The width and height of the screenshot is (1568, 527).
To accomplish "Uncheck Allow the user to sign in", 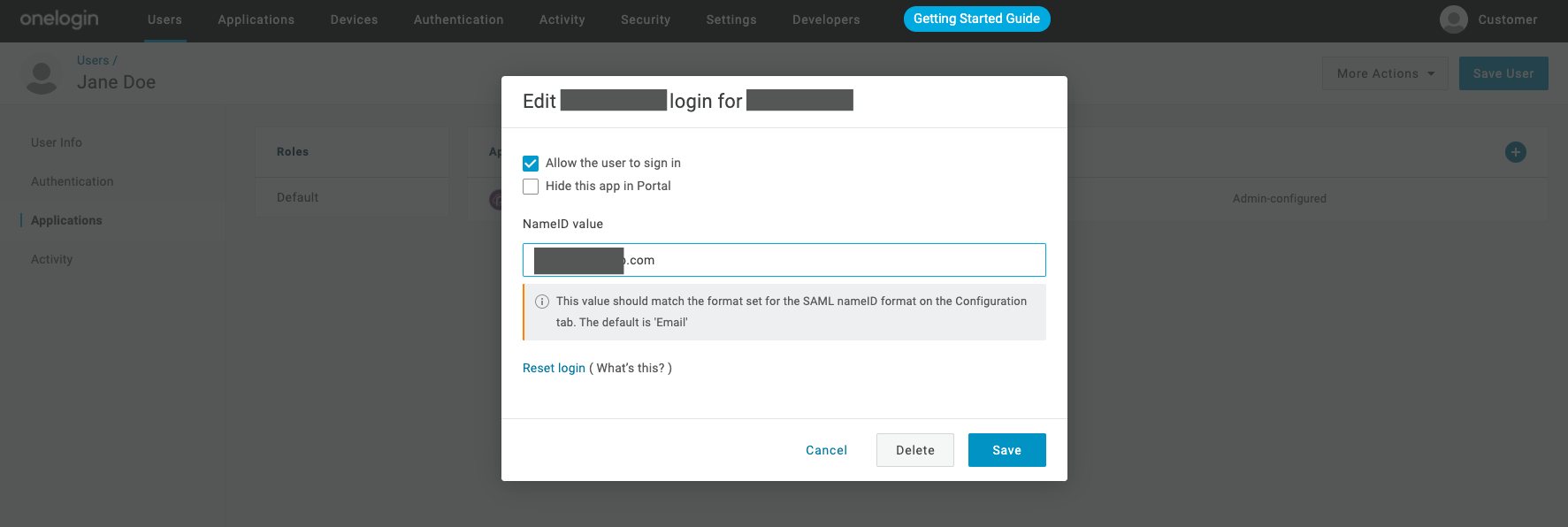I will click(531, 164).
